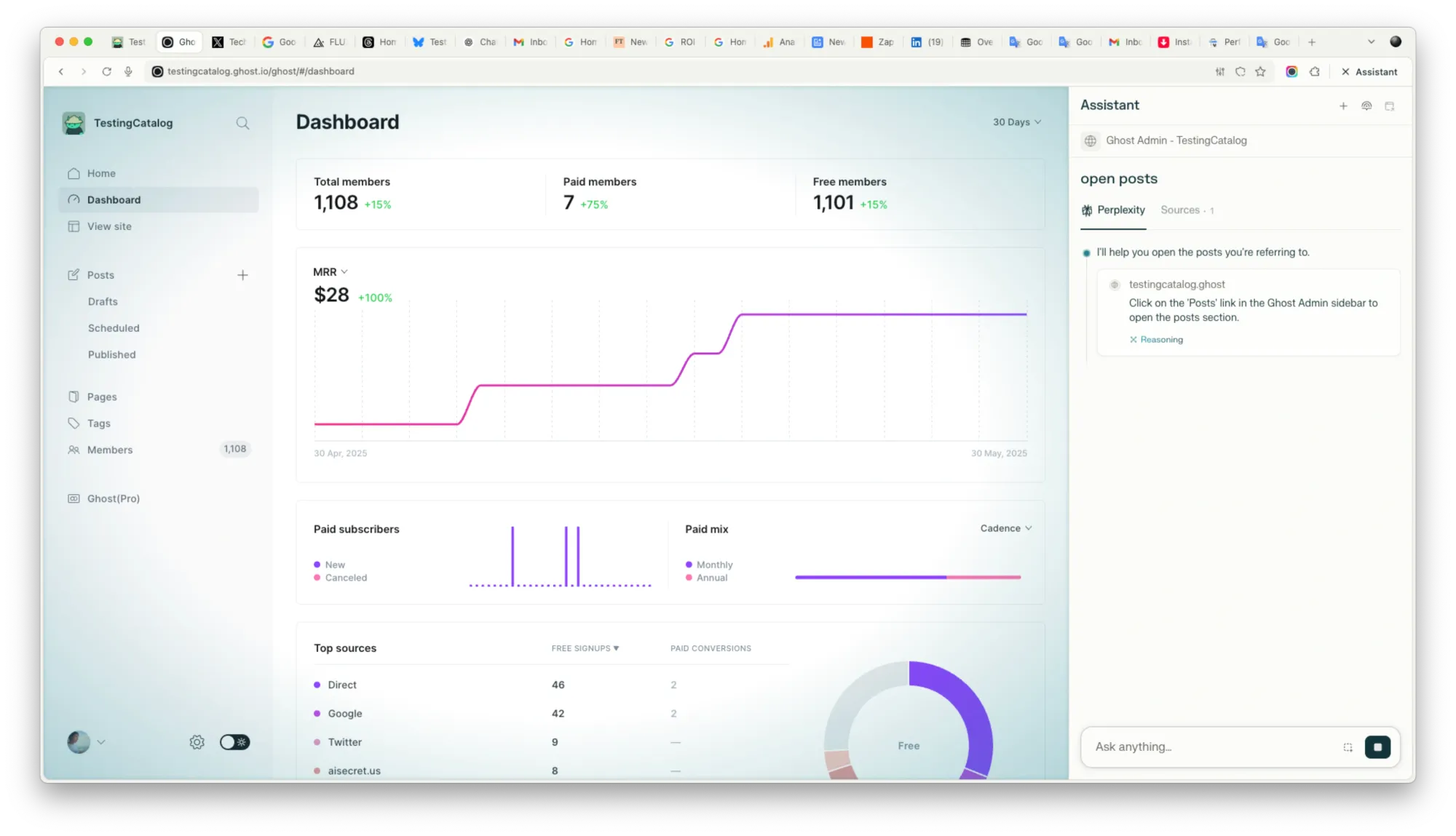
Task: Start a new Assistant thread with plus
Action: [1343, 106]
